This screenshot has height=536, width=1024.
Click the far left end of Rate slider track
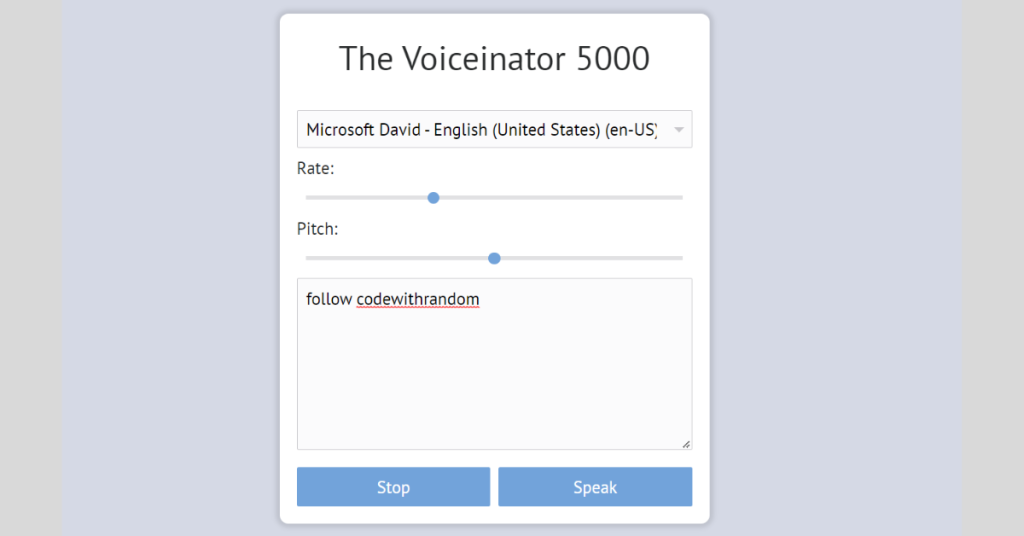click(308, 198)
